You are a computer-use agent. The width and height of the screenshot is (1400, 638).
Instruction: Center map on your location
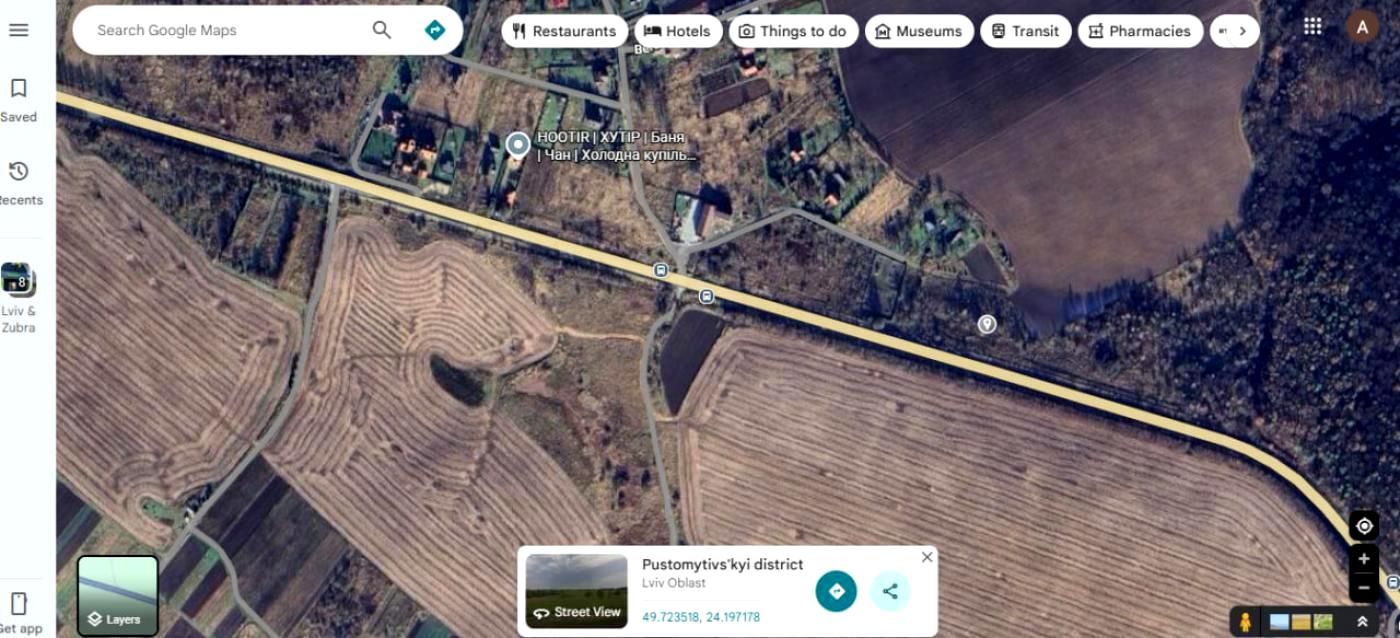coord(1364,526)
